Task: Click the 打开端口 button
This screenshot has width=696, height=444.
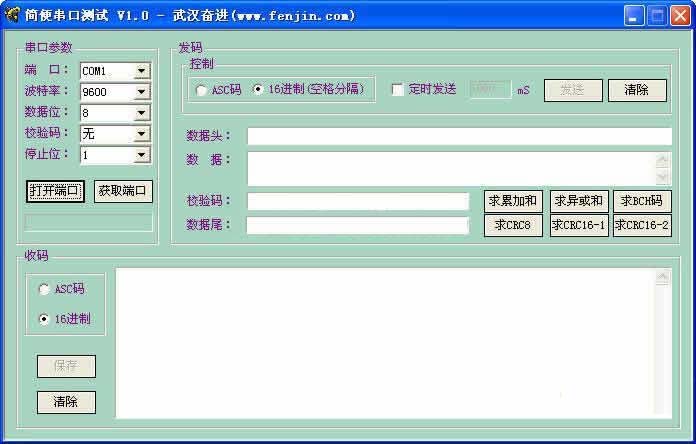Action: click(55, 191)
